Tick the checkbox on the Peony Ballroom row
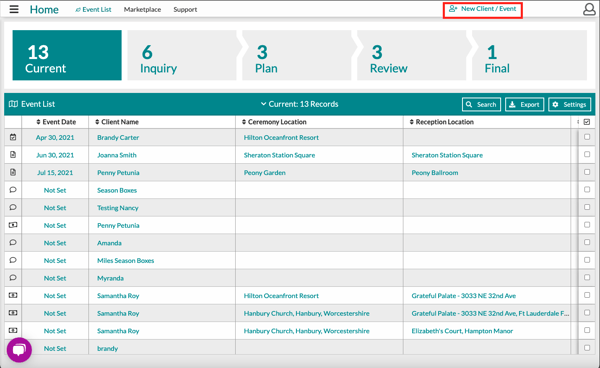This screenshot has height=368, width=600. pos(587,172)
